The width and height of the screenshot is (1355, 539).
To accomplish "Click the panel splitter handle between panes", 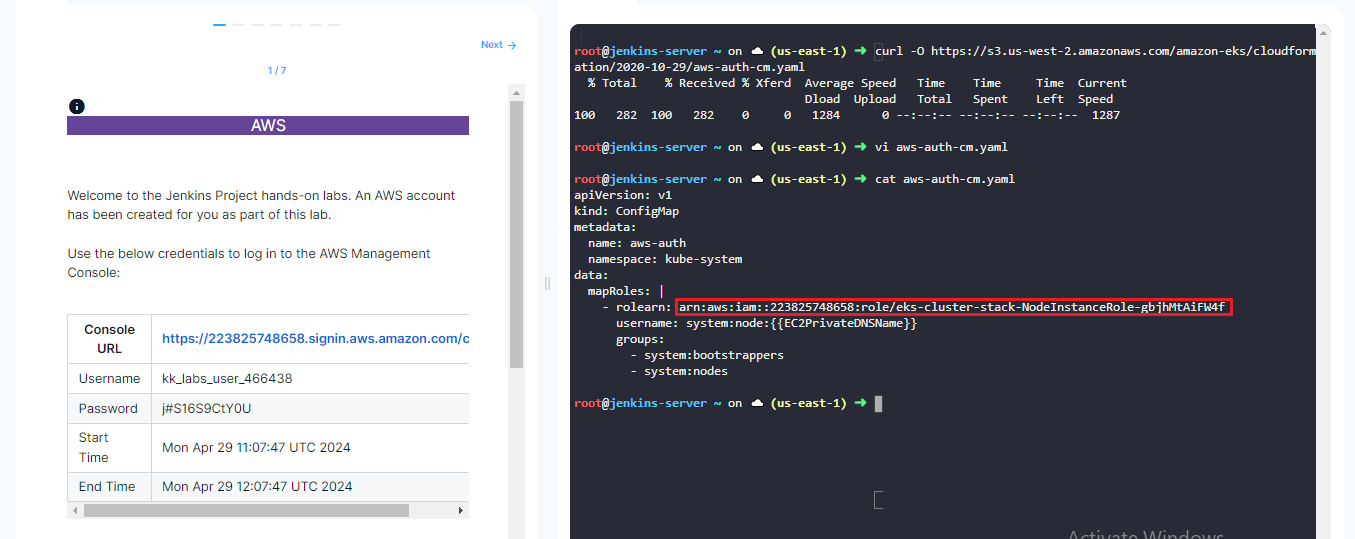I will [x=547, y=284].
